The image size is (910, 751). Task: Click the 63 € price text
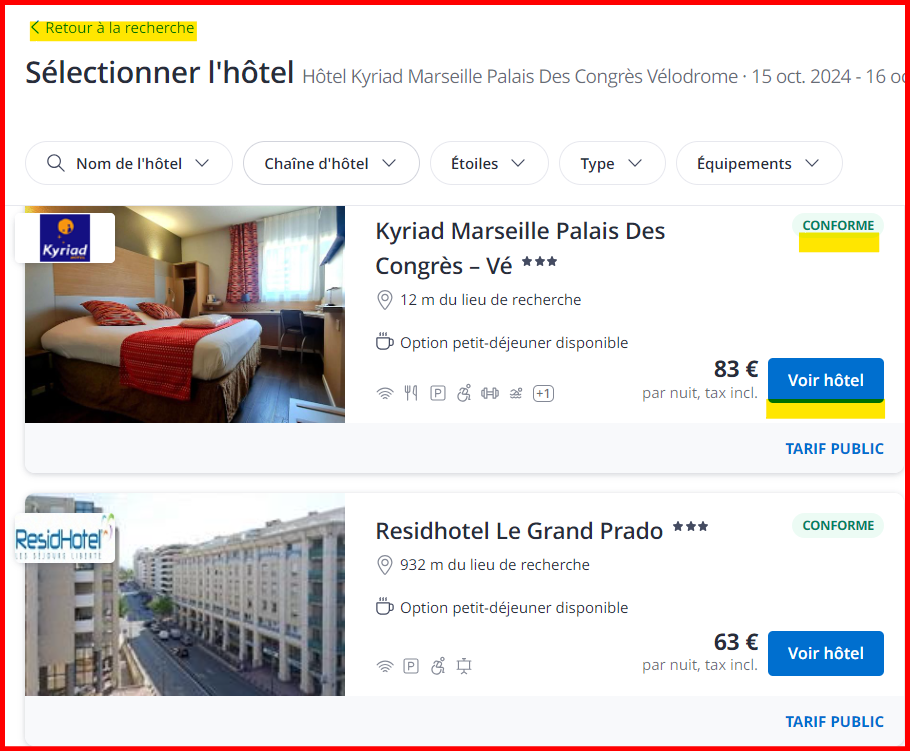click(x=735, y=642)
